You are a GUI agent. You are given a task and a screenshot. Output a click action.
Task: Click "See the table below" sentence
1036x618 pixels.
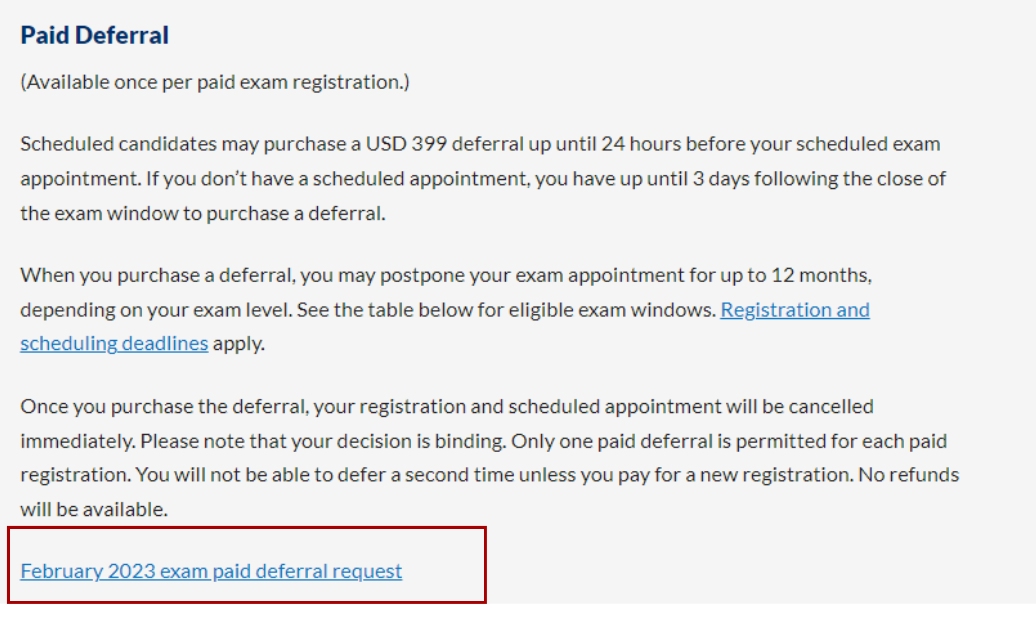point(506,309)
